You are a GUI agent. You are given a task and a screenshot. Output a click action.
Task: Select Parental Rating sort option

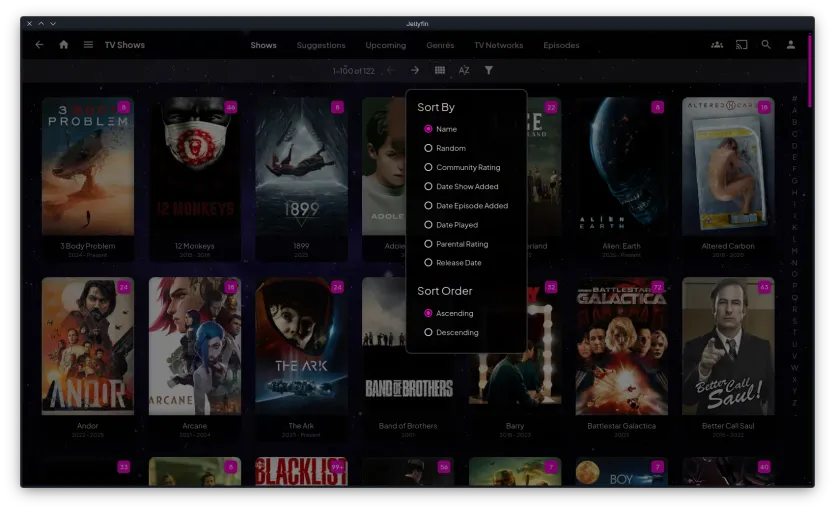456,244
